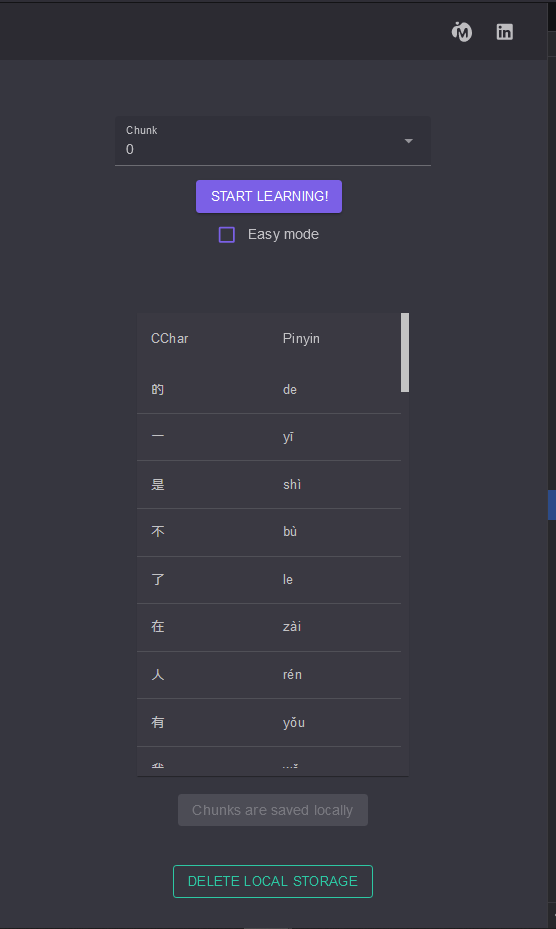The height and width of the screenshot is (929, 556).
Task: Expand the Chunk dropdown arrow
Action: coord(408,141)
